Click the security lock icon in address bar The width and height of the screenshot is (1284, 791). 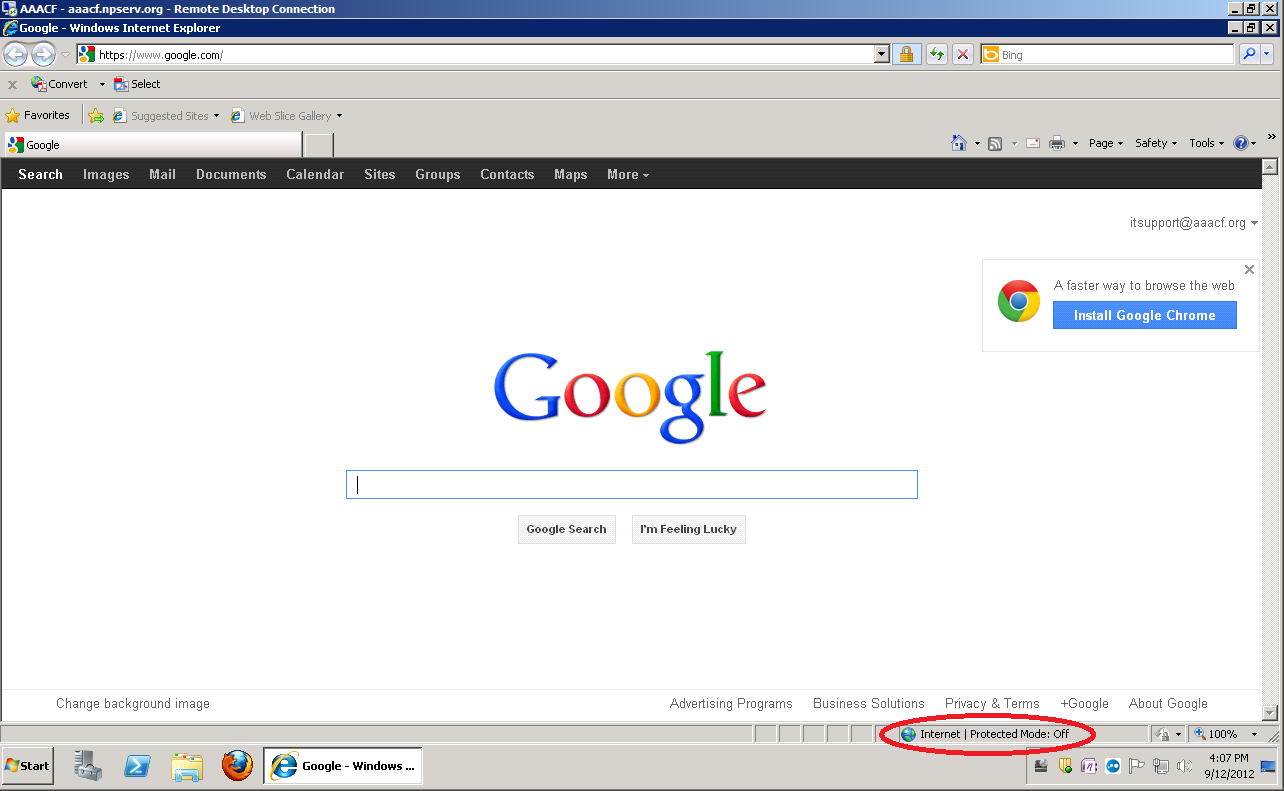point(907,54)
